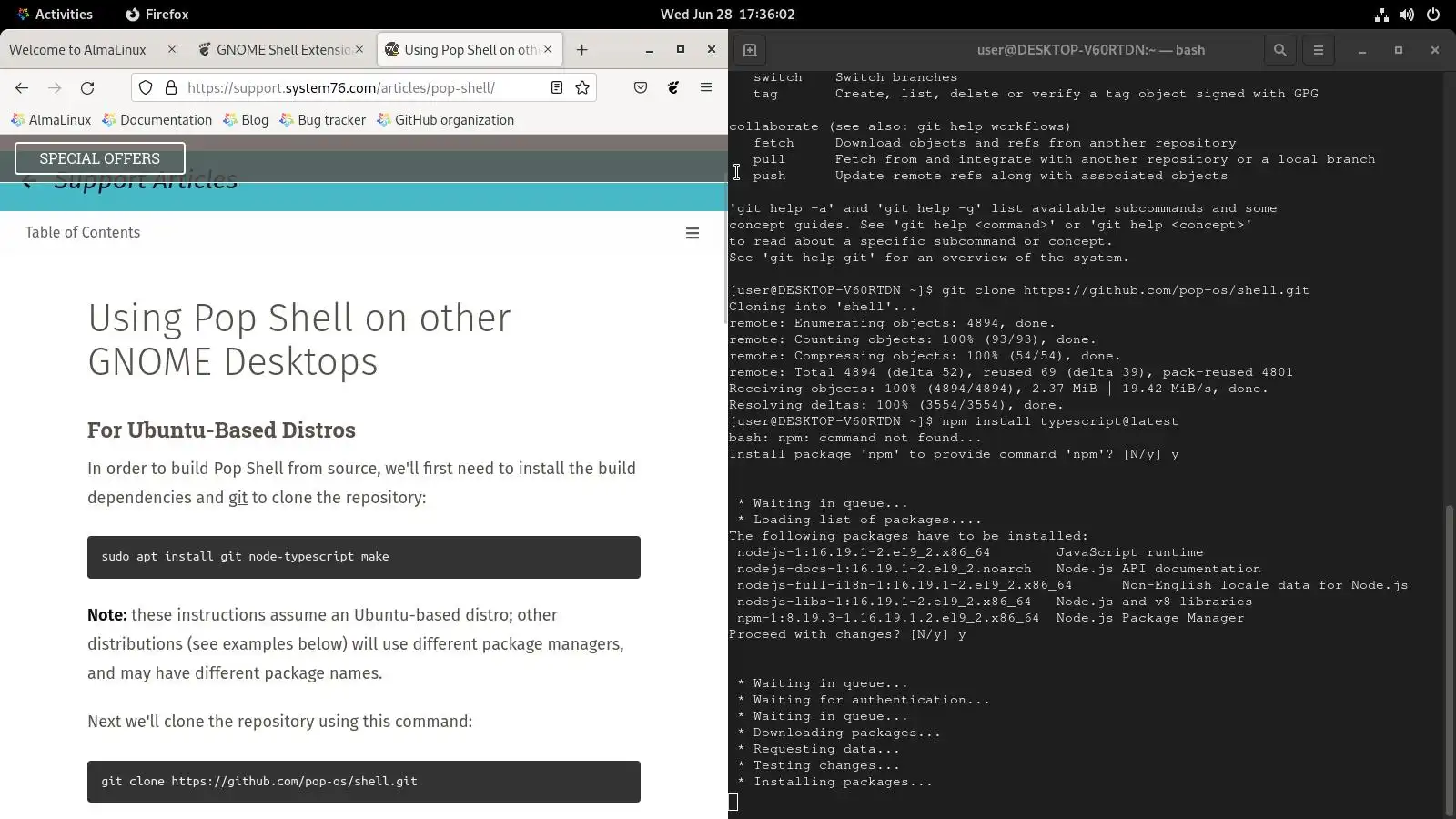The height and width of the screenshot is (819, 1456).
Task: Click 'npm install typescript@latest' in terminal
Action: pyautogui.click(x=1059, y=421)
